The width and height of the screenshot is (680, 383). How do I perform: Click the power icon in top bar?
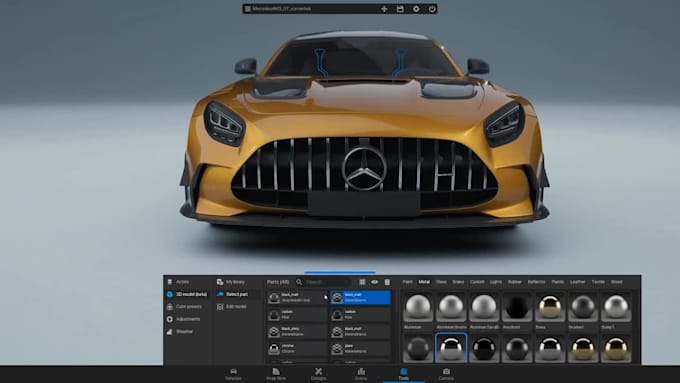[x=432, y=9]
